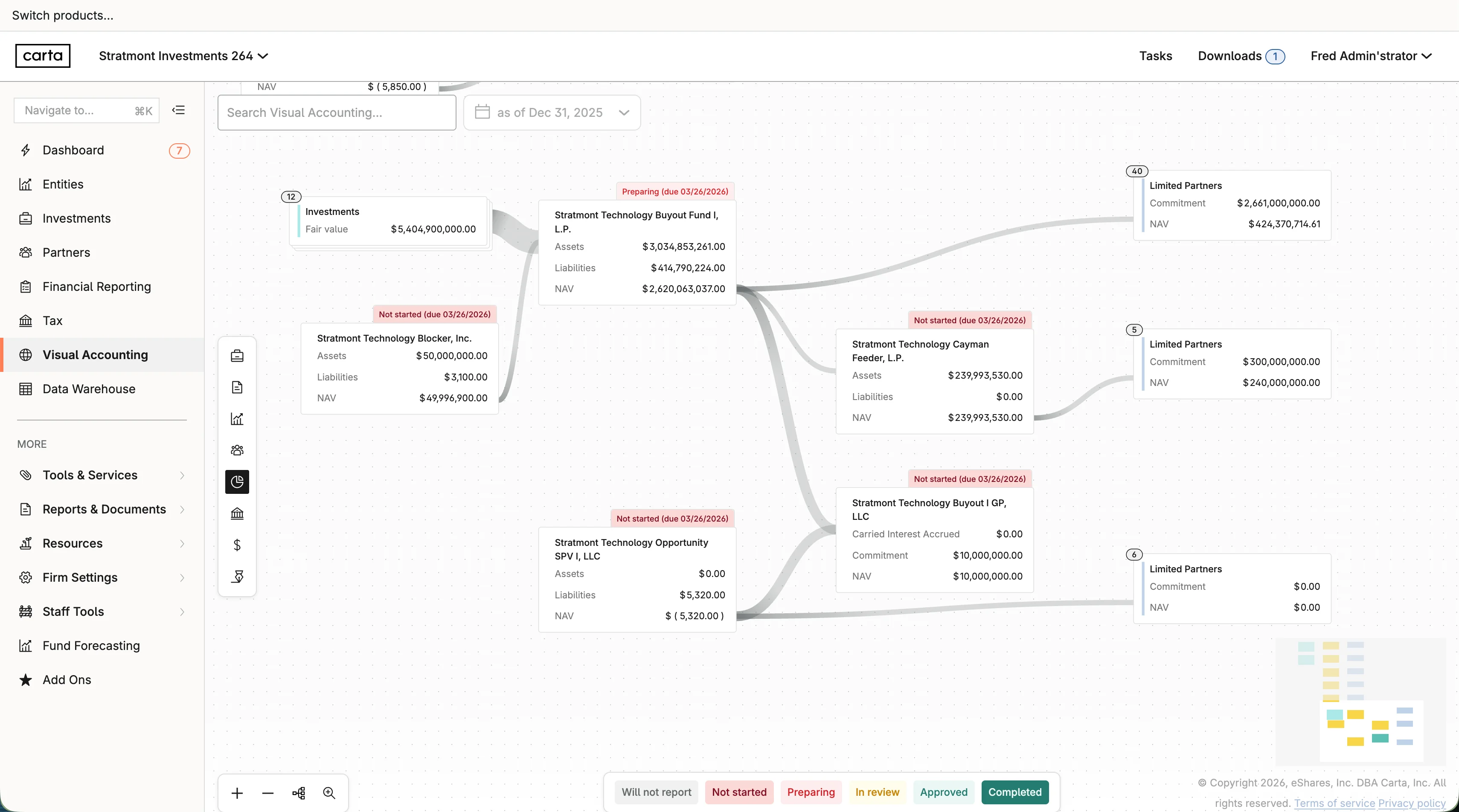1459x812 pixels.
Task: Click the Visual Accounting globe icon
Action: click(x=26, y=354)
